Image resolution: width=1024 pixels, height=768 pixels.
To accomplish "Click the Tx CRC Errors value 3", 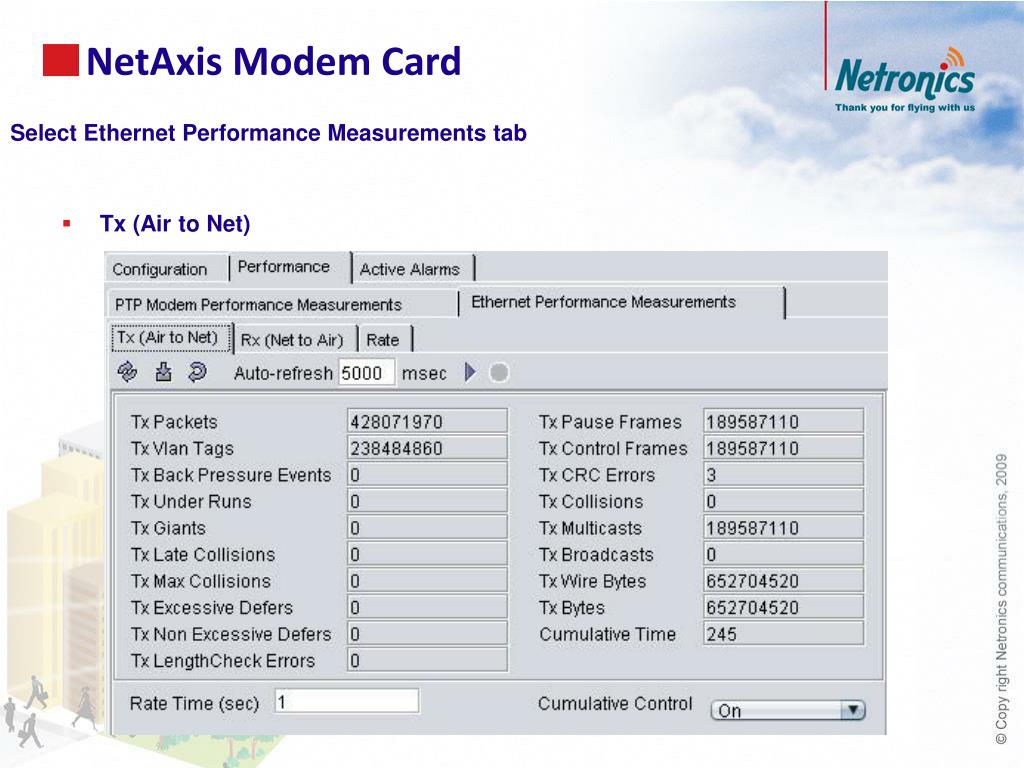I will click(784, 475).
